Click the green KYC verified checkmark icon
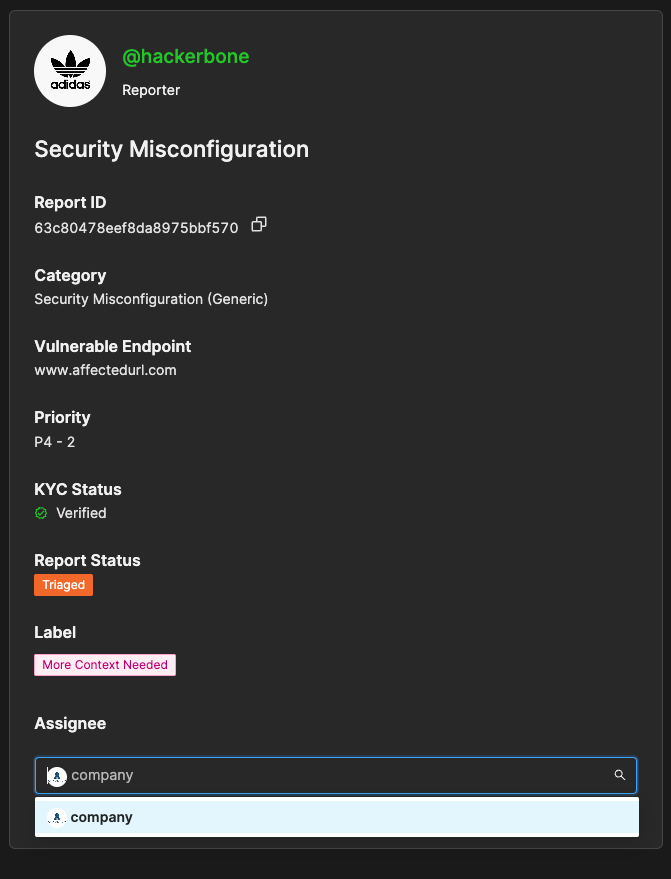Viewport: 671px width, 879px height. 41,513
